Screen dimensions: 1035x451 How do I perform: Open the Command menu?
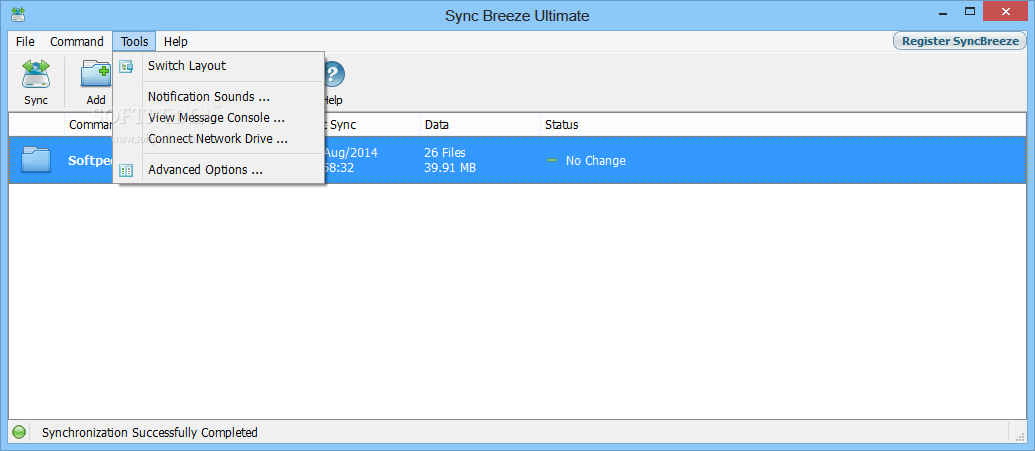click(x=77, y=42)
